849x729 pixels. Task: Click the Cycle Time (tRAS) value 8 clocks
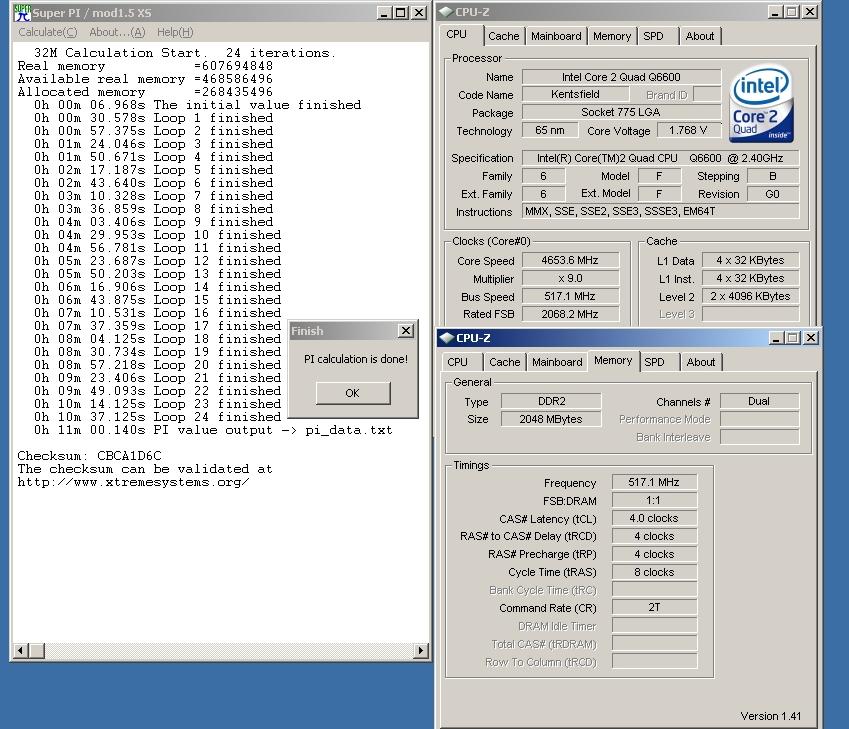654,572
